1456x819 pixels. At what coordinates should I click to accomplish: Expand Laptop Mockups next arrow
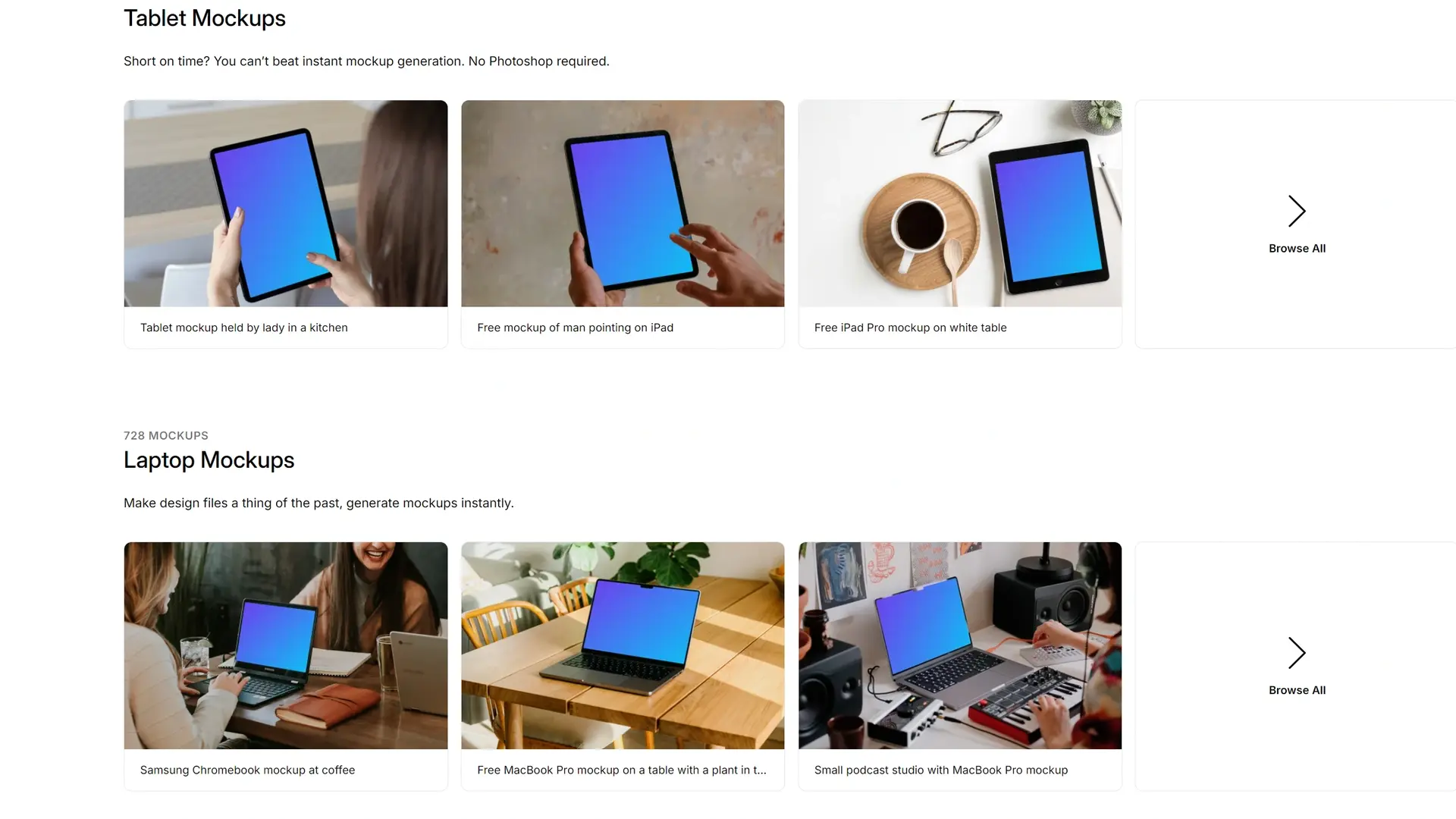point(1297,652)
